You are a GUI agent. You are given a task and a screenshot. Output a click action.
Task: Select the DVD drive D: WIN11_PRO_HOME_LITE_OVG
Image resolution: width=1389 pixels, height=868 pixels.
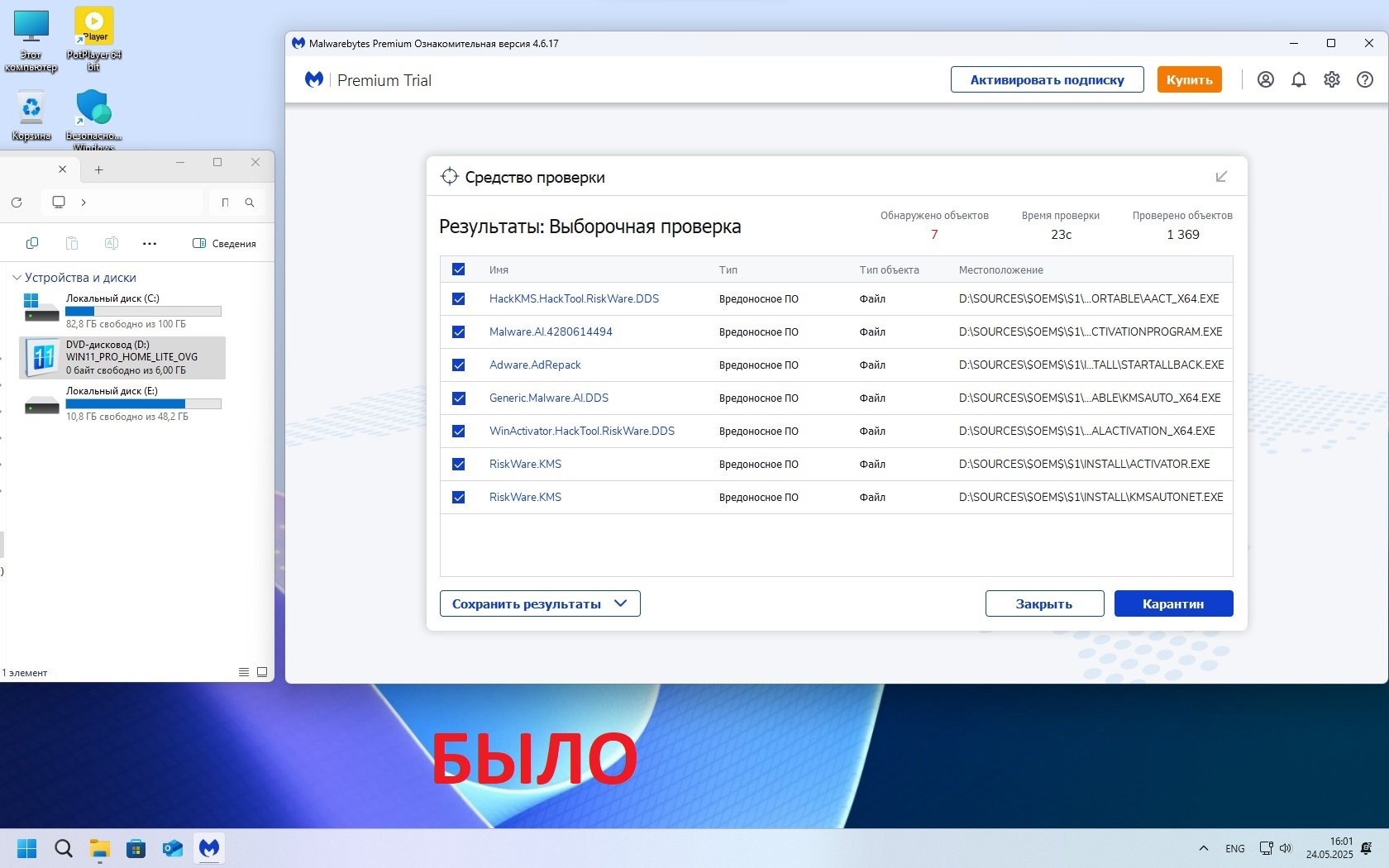click(122, 357)
